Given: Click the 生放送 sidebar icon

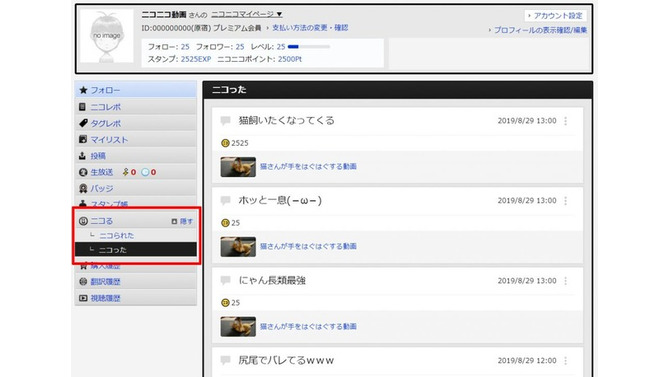Looking at the screenshot, I should 83,172.
